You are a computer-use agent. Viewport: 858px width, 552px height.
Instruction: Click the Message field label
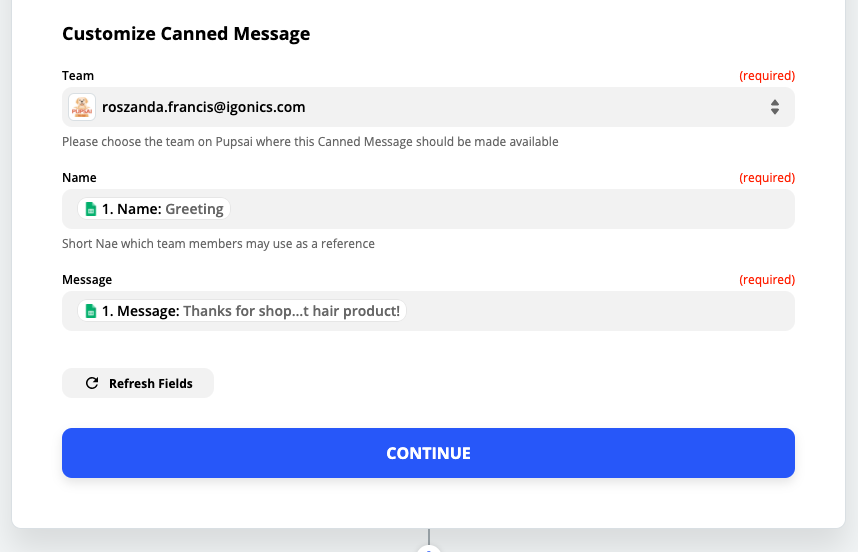pos(87,280)
